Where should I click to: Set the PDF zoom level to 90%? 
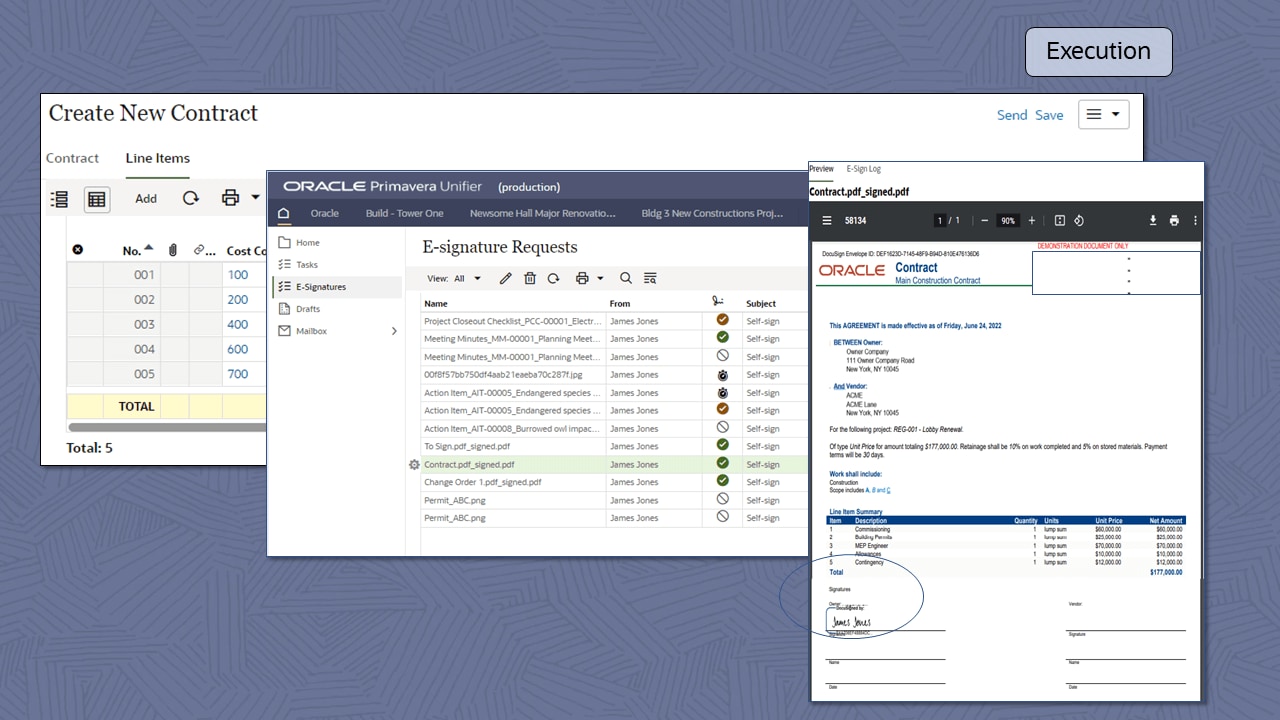pos(1008,220)
